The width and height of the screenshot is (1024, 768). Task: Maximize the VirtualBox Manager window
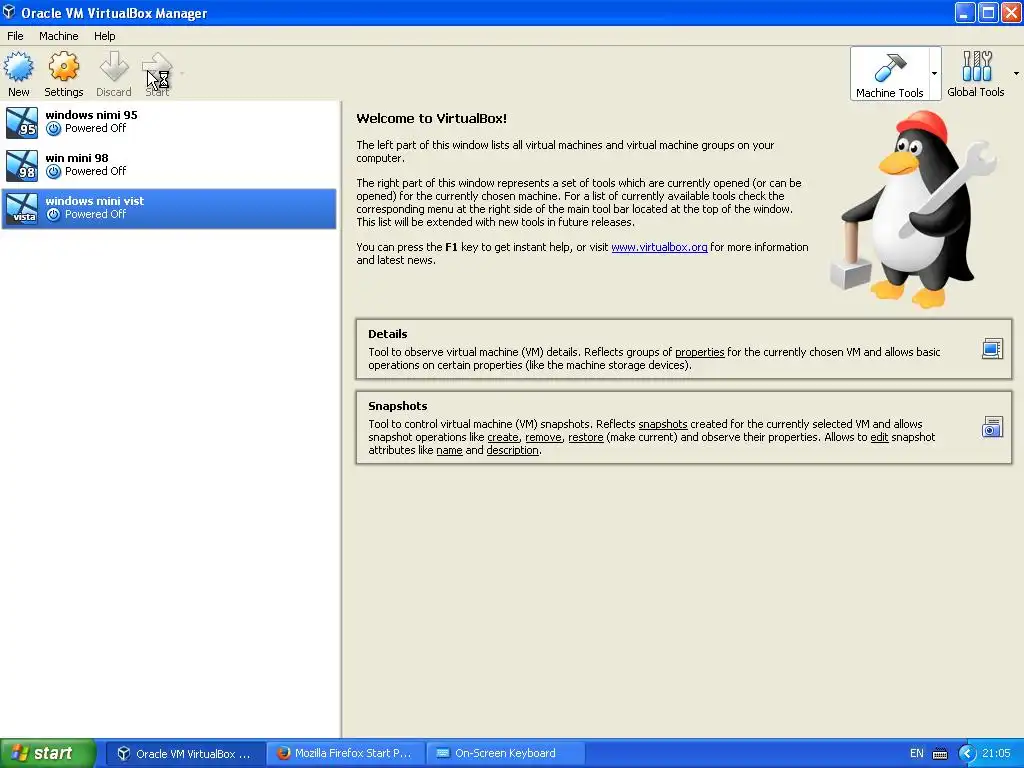coord(988,12)
